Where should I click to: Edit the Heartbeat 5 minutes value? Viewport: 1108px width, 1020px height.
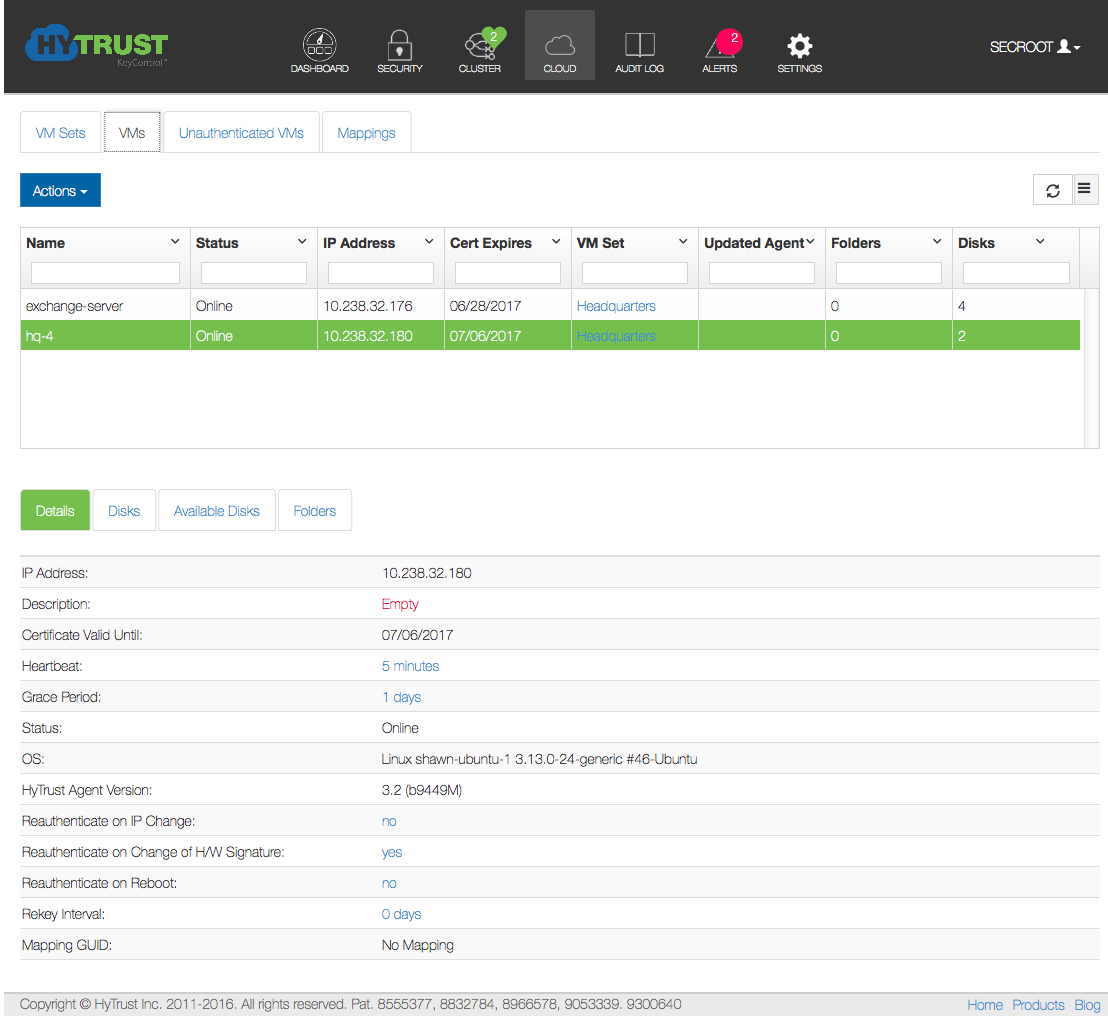pyautogui.click(x=410, y=666)
